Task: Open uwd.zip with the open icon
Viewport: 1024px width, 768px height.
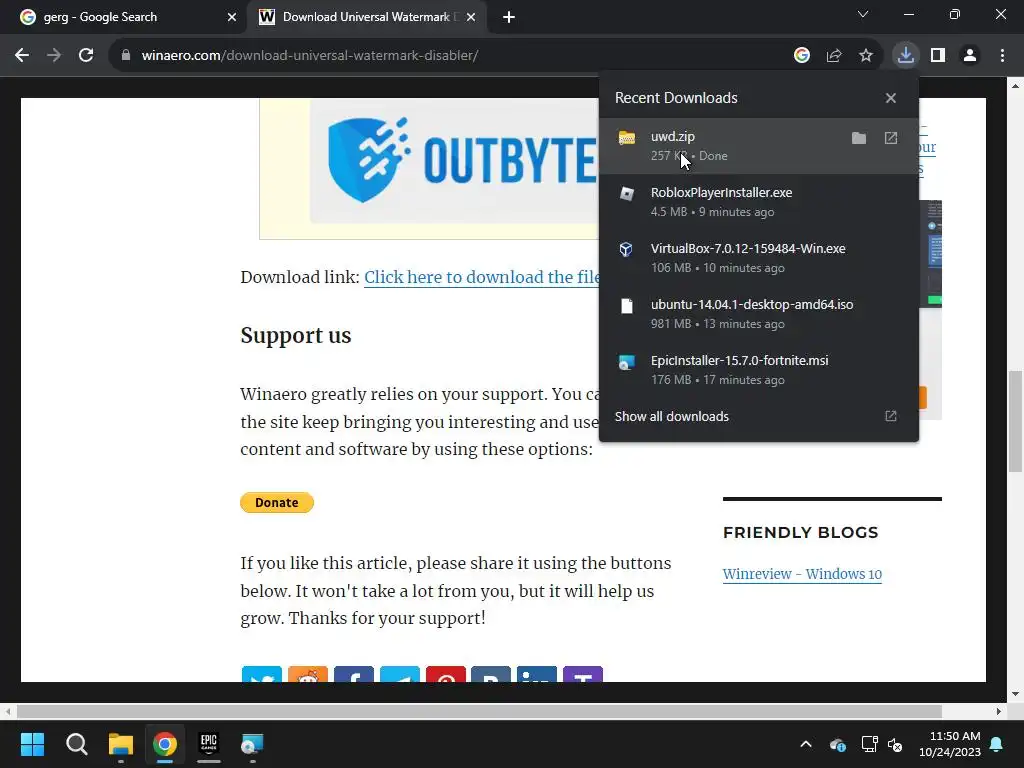Action: pos(891,138)
